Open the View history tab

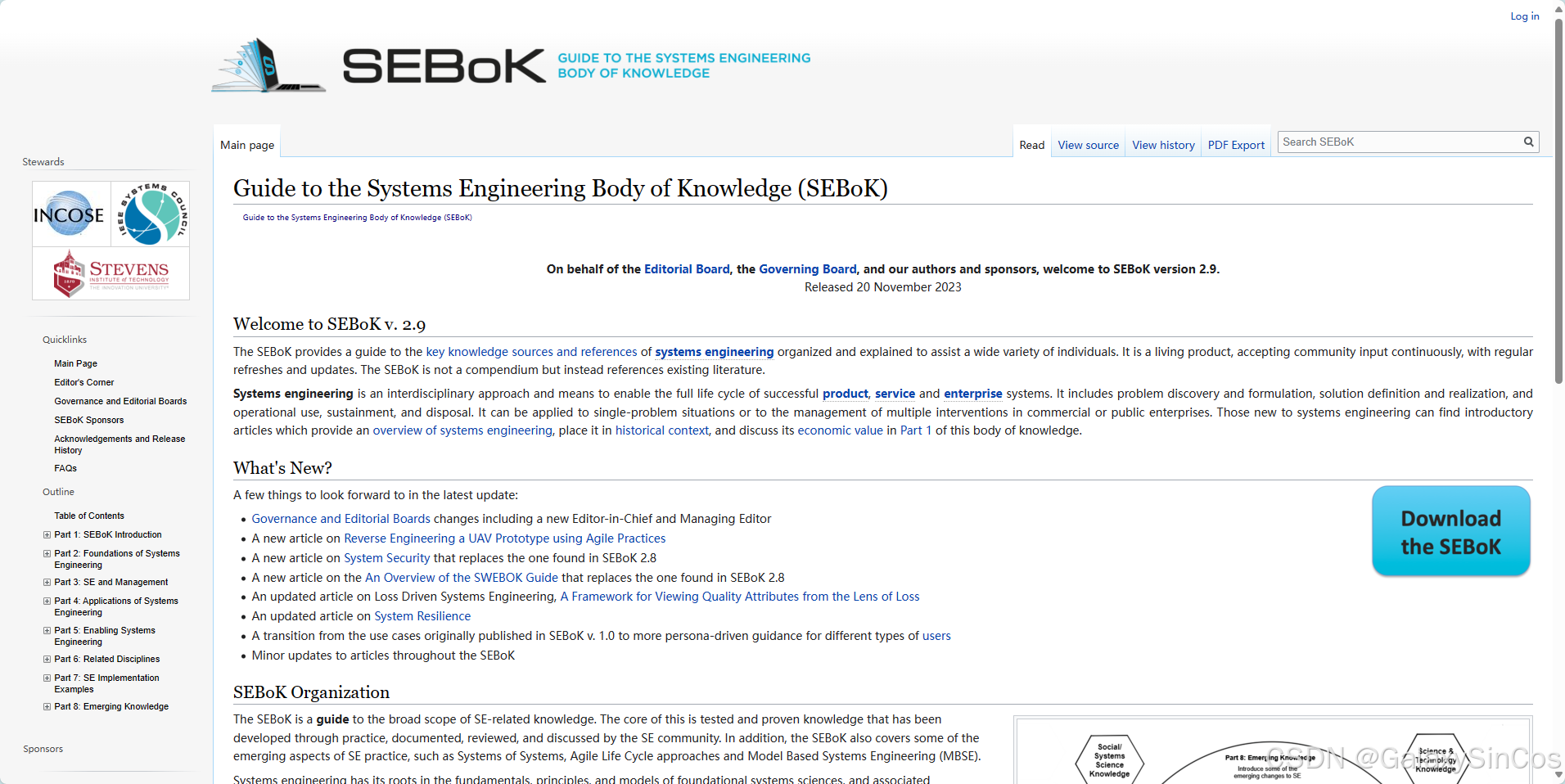pos(1163,145)
